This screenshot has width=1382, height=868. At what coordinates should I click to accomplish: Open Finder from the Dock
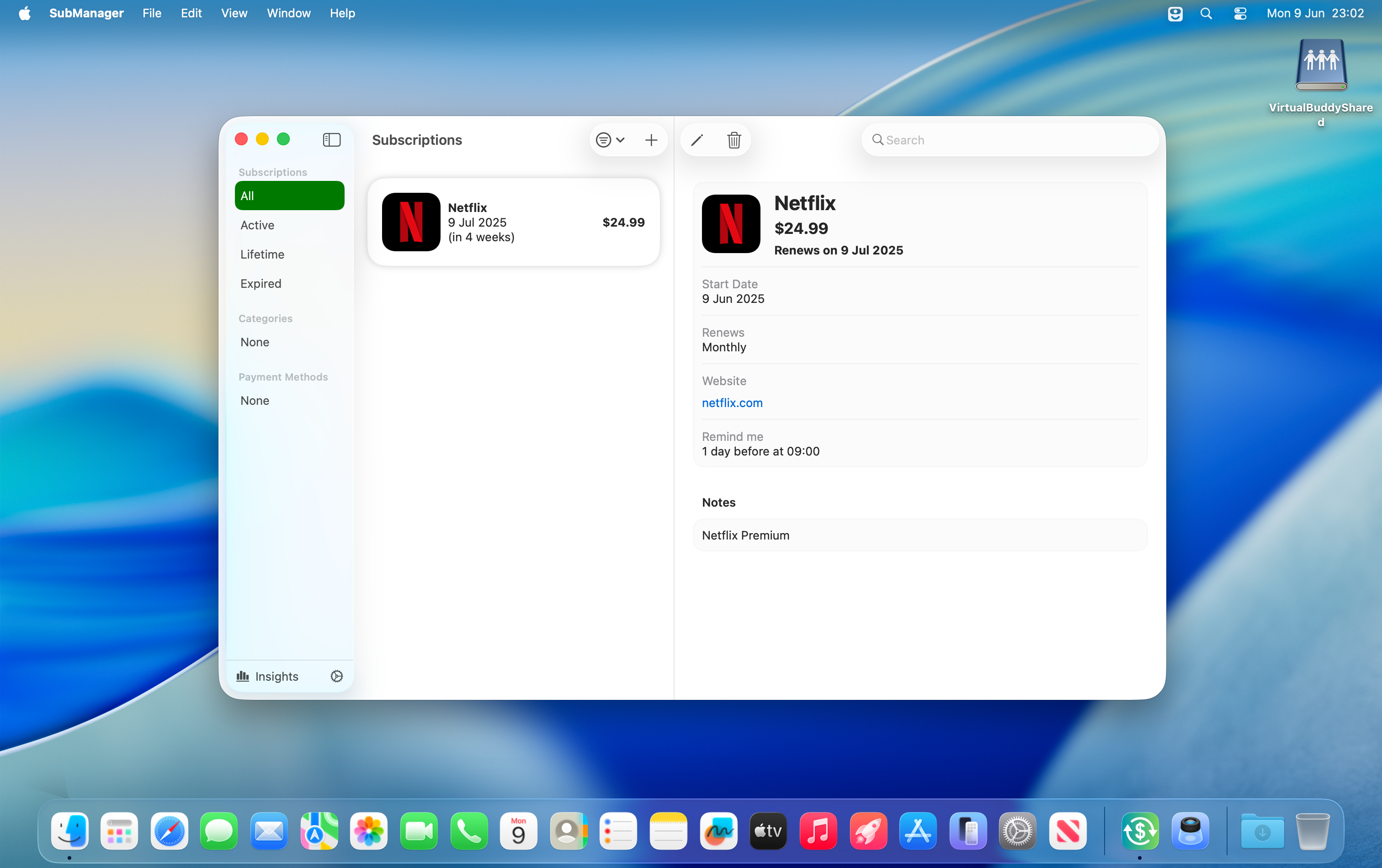(x=69, y=830)
